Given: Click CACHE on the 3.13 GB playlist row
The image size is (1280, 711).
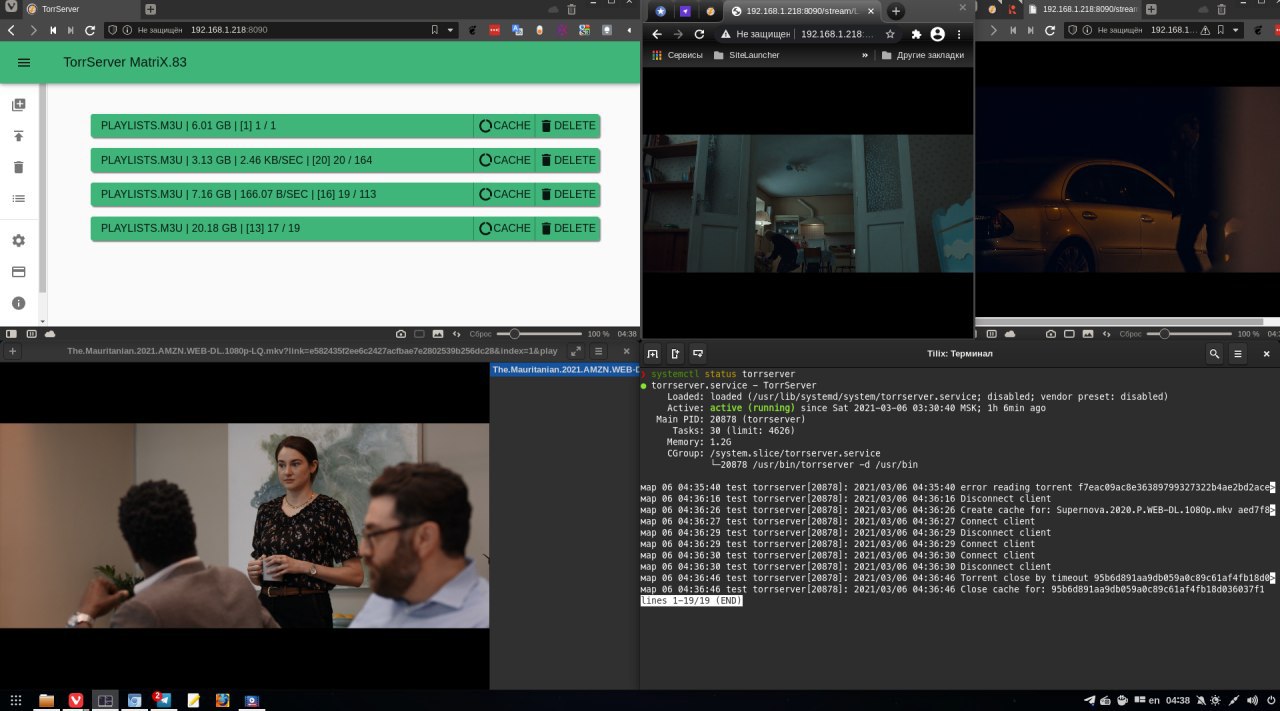Looking at the screenshot, I should coord(505,160).
